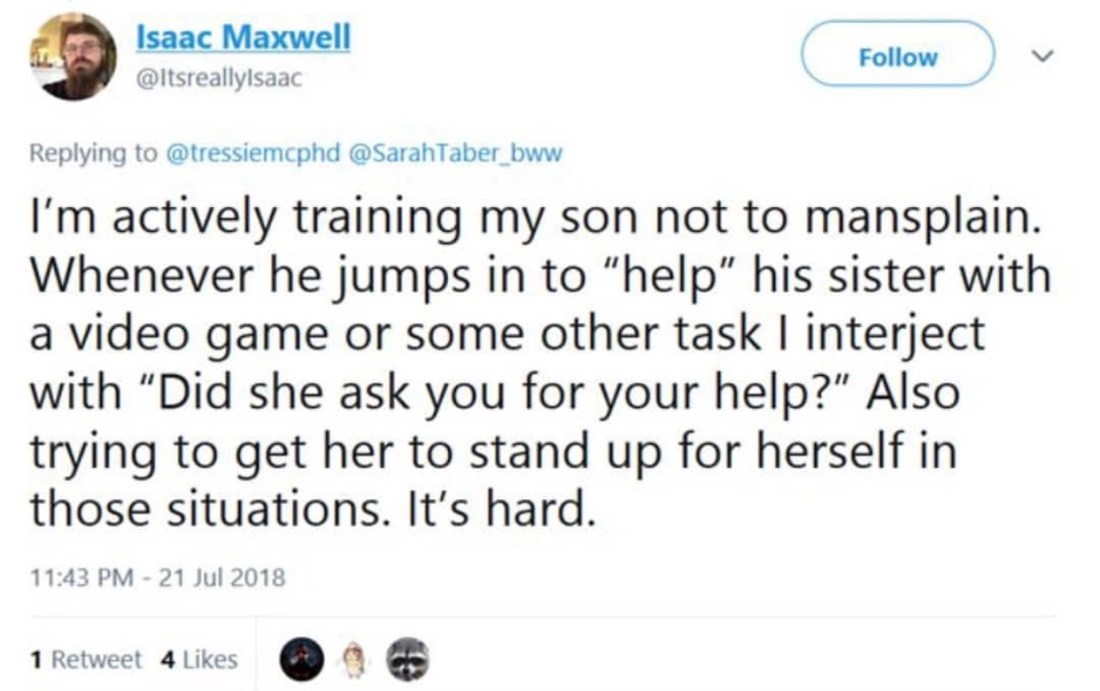Expand the chevron menu beside Follow

[x=1042, y=57]
